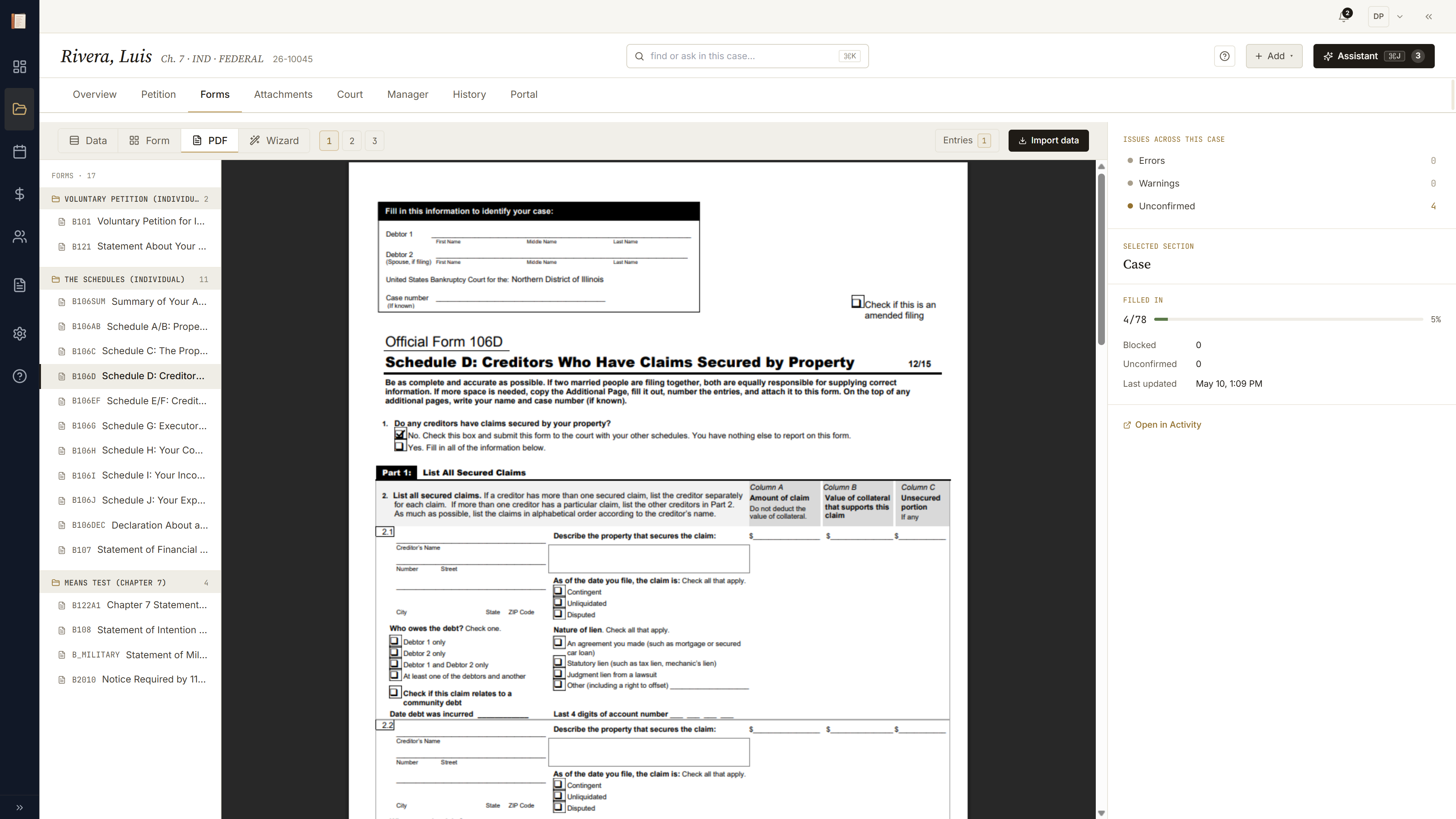Open the Assistant panel
The width and height of the screenshot is (1456, 819).
point(1373,56)
